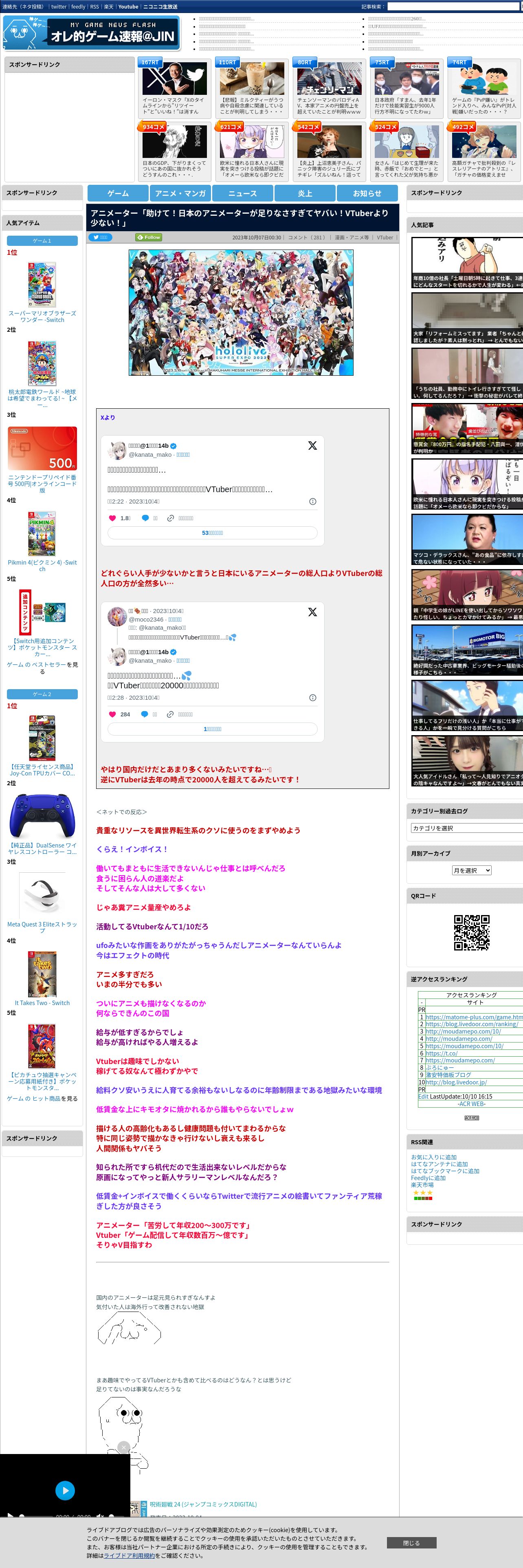Screen dimensions: 523x1568
Task: Open 80RT Chainsaw Man article thumbnail
Action: [329, 78]
